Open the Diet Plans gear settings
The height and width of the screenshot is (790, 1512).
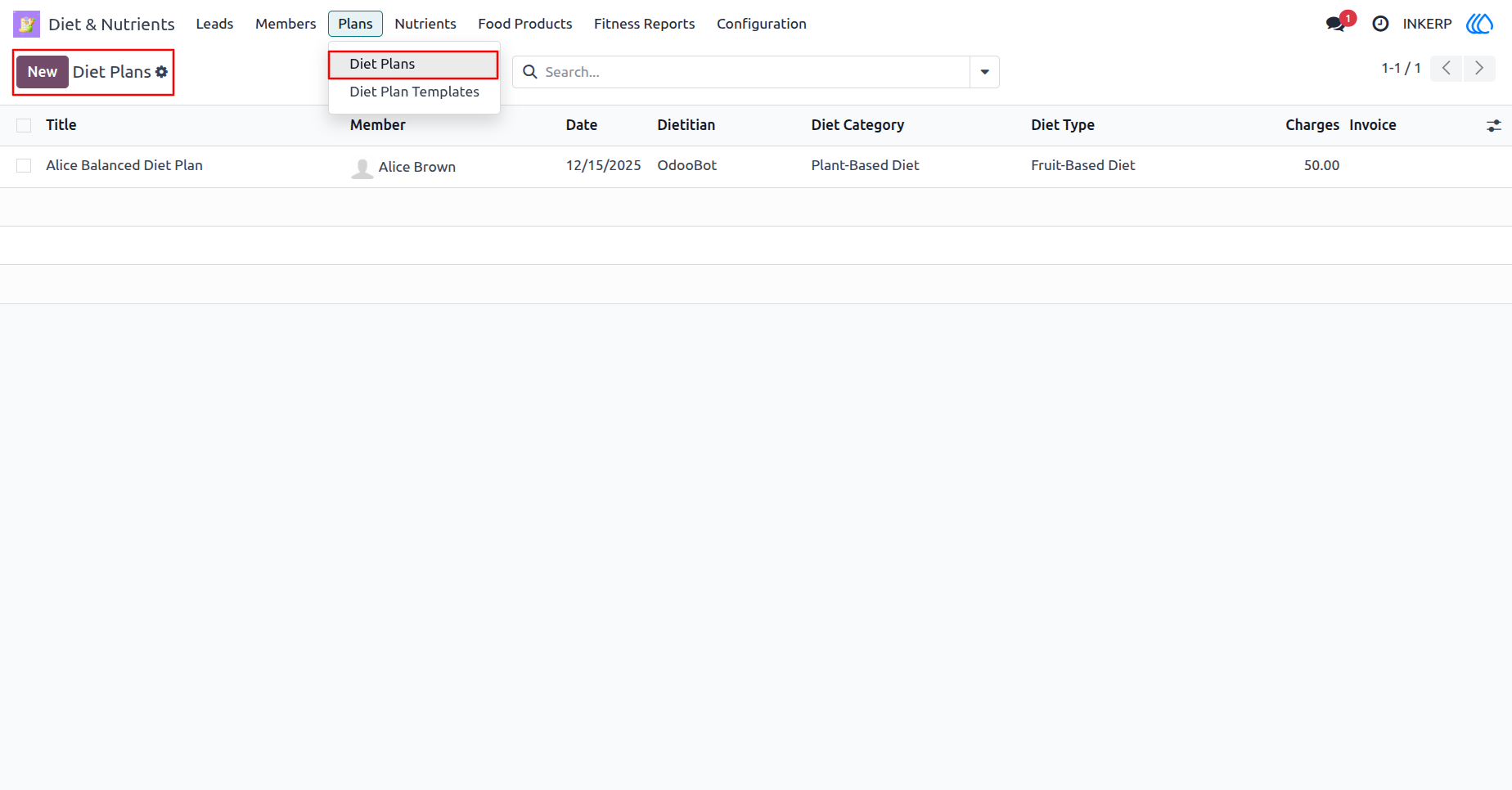tap(162, 72)
